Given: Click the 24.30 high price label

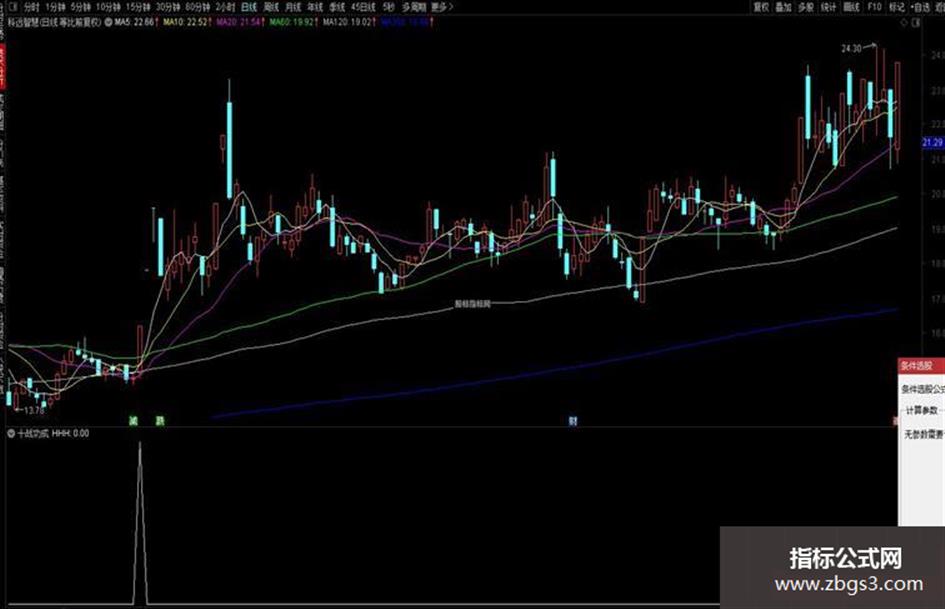Looking at the screenshot, I should point(851,48).
